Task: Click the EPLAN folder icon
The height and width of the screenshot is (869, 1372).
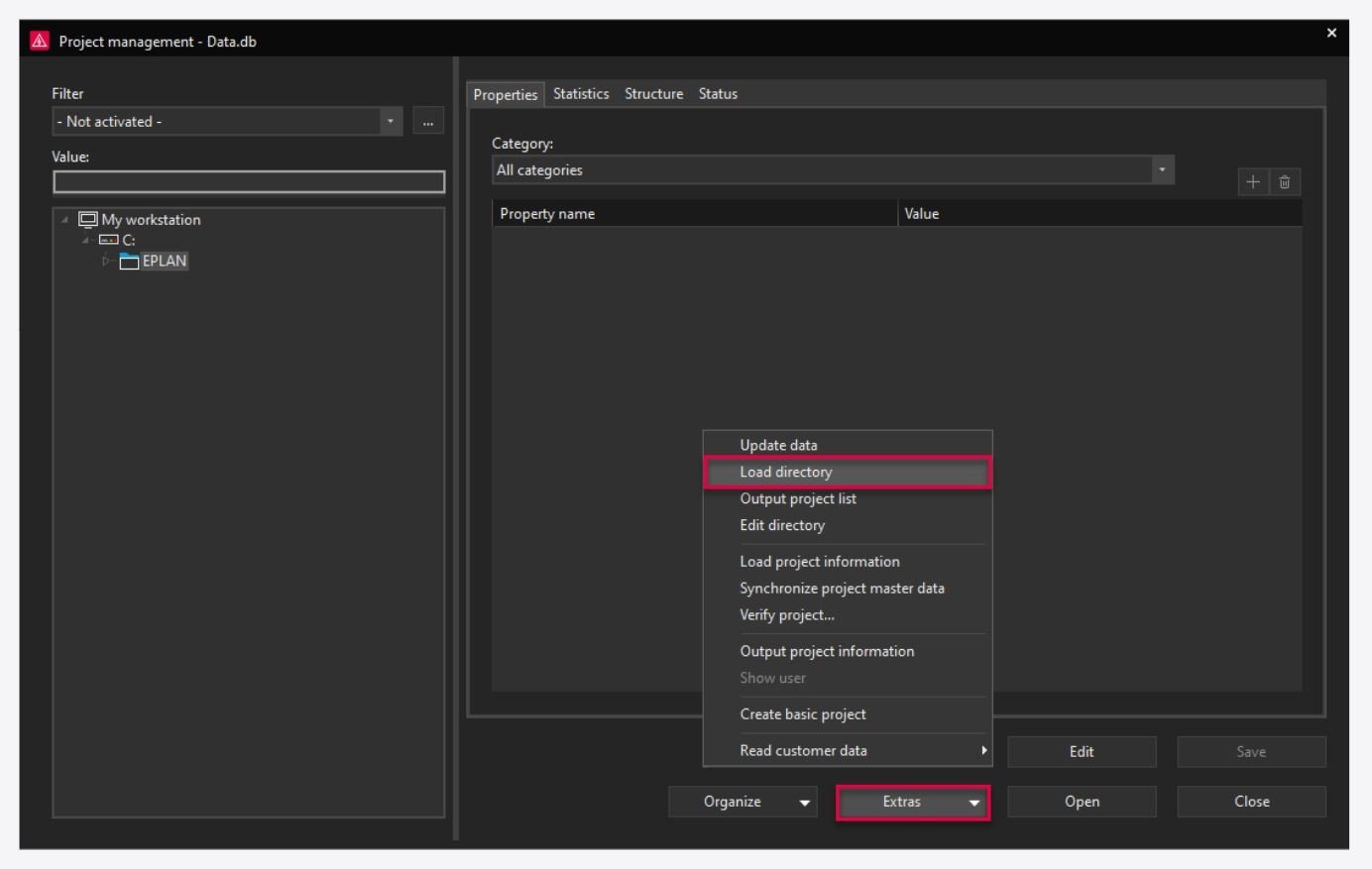Action: [129, 260]
